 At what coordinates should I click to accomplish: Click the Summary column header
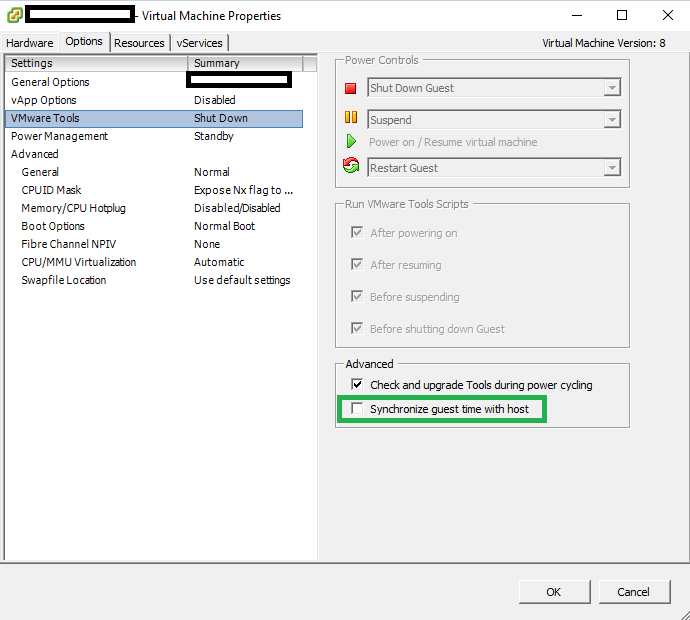[245, 63]
